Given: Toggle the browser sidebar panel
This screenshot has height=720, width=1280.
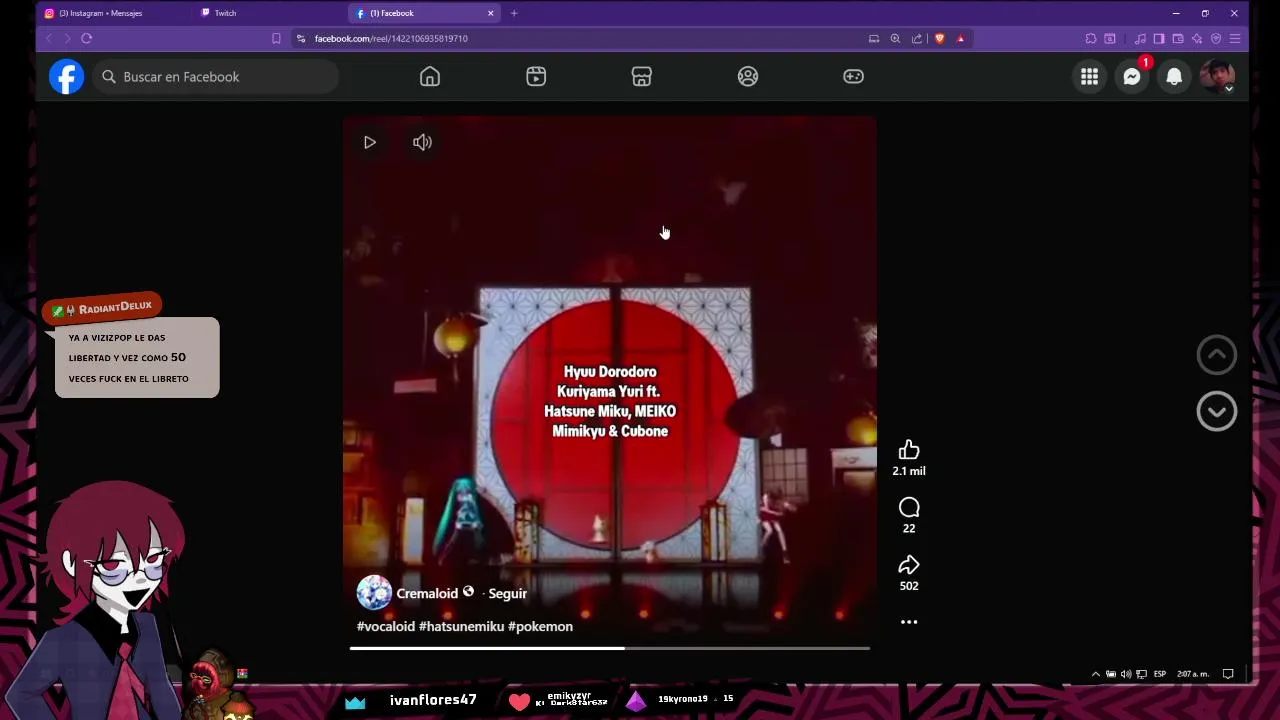Looking at the screenshot, I should tap(1159, 39).
